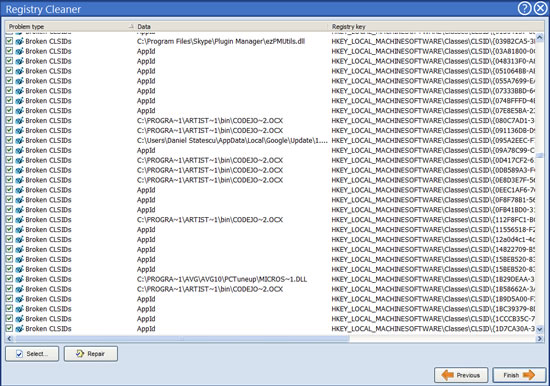Viewport: 550px width, 386px height.
Task: Toggle the checkbox on the AVG10 PCTuneup row
Action: click(9, 279)
